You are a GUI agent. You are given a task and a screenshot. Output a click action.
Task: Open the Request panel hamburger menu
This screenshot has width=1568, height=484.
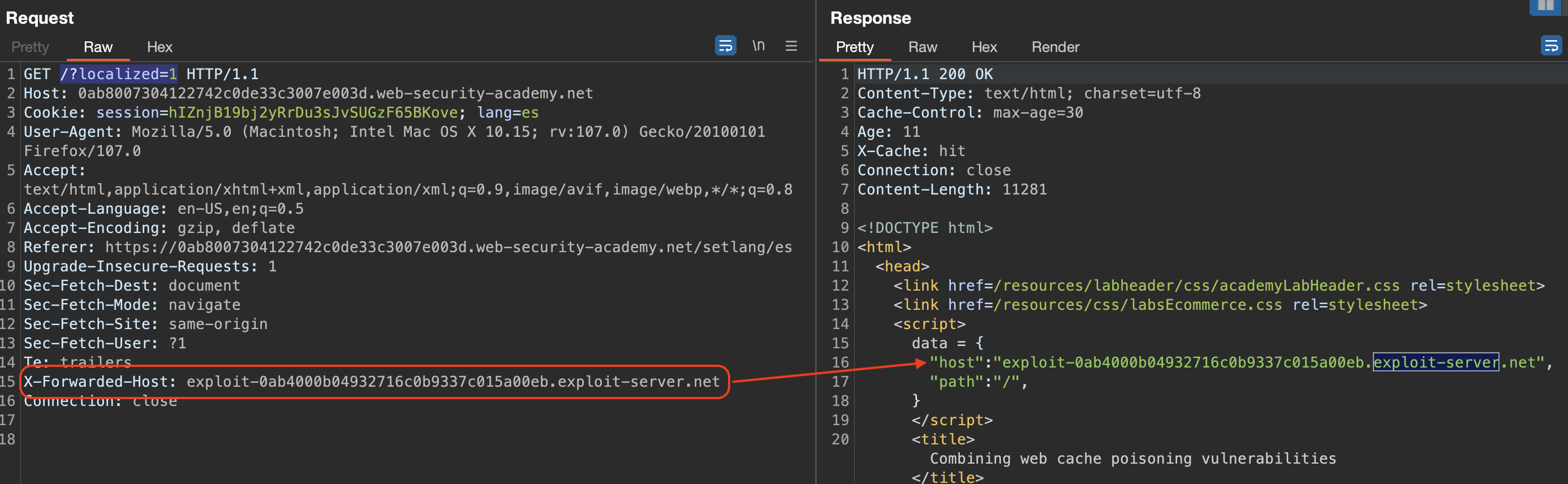(x=791, y=46)
